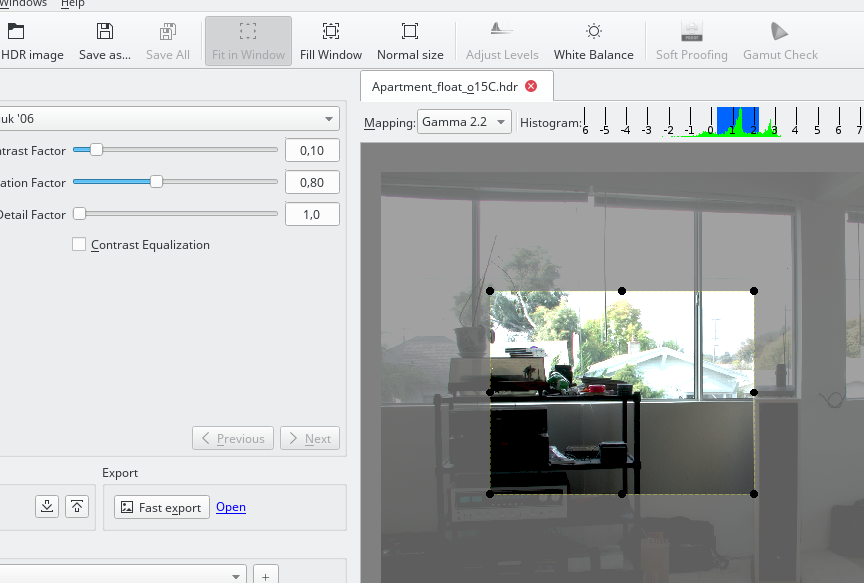864x583 pixels.
Task: Click the right-middle crop selection handle
Action: point(754,392)
